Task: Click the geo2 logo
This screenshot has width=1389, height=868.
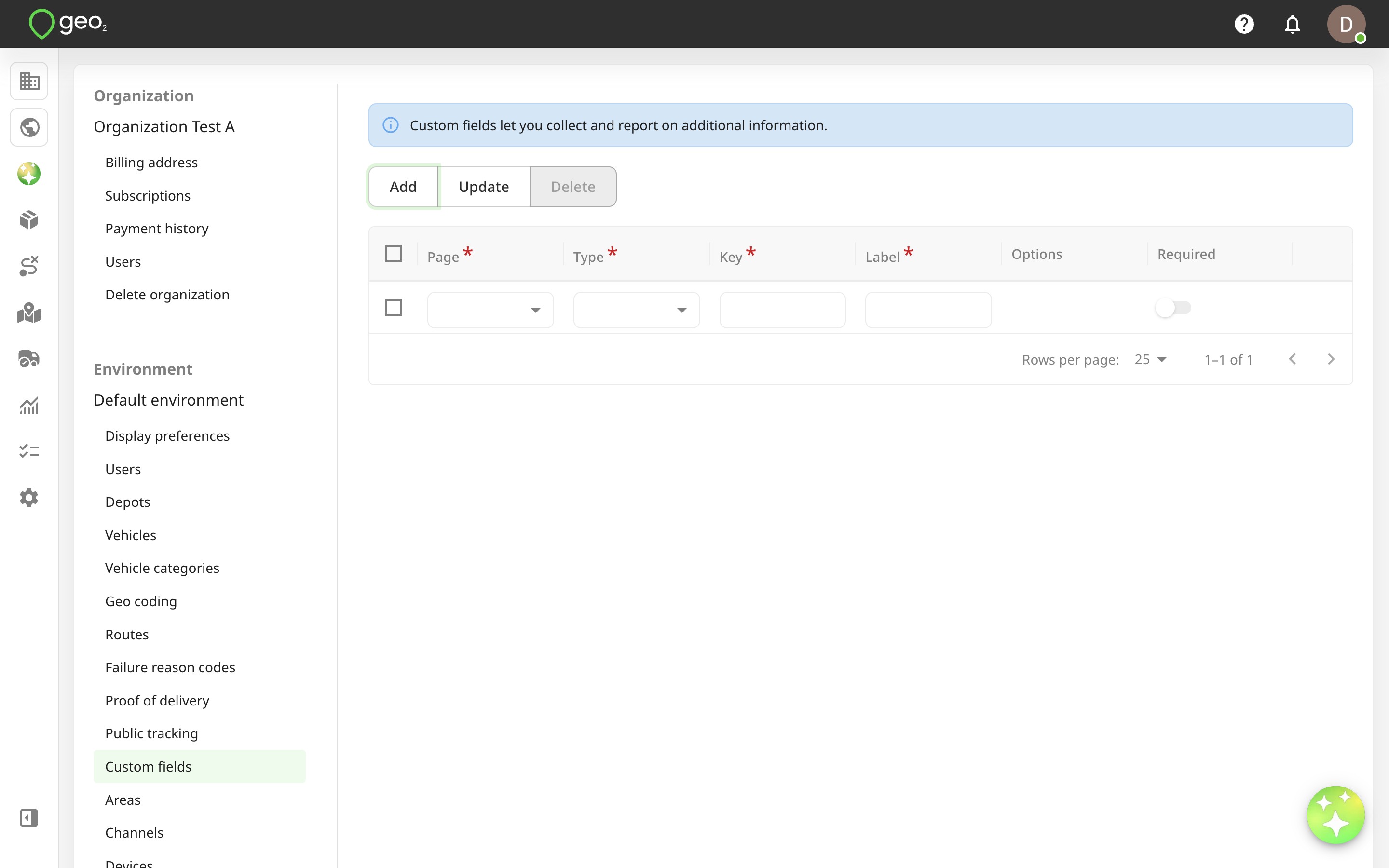Action: coord(68,24)
